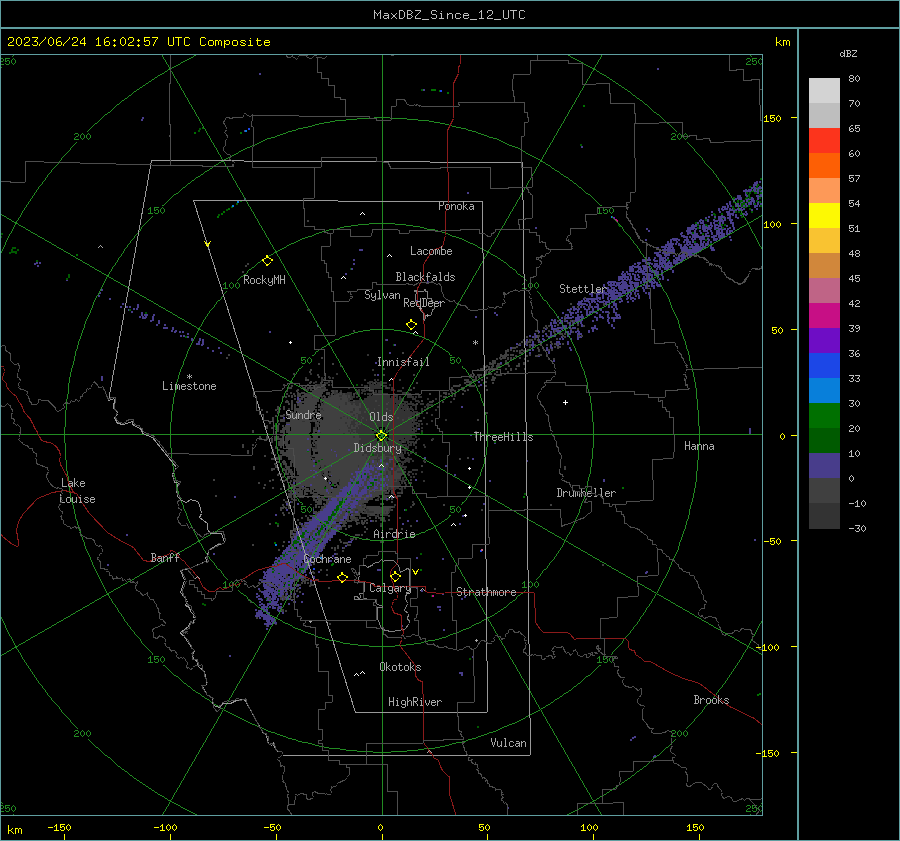Screen dimensions: 900x841
Task: Click the Drumheller label
Action: click(x=586, y=493)
